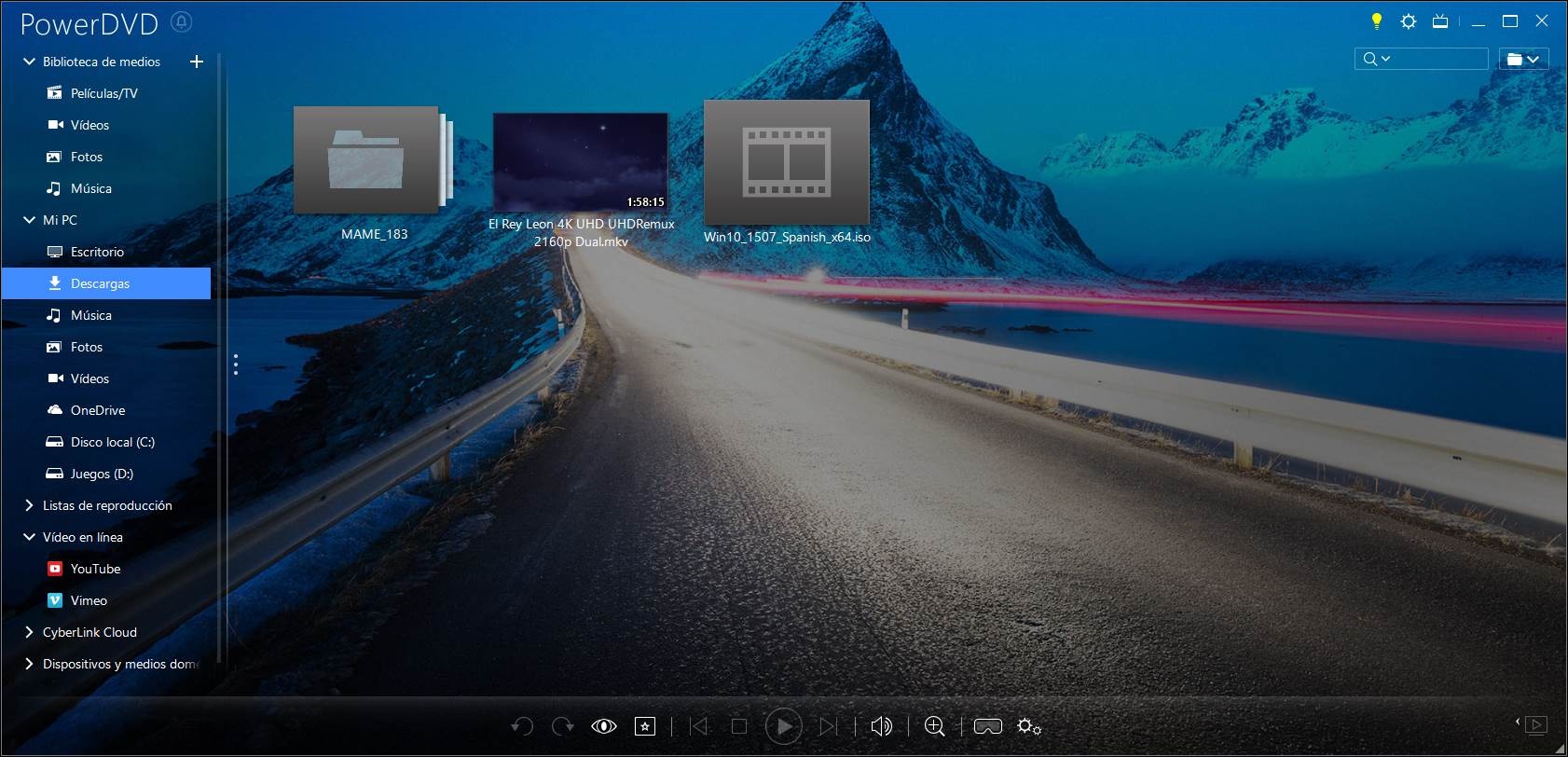Click the star bookmark icon

tap(645, 726)
